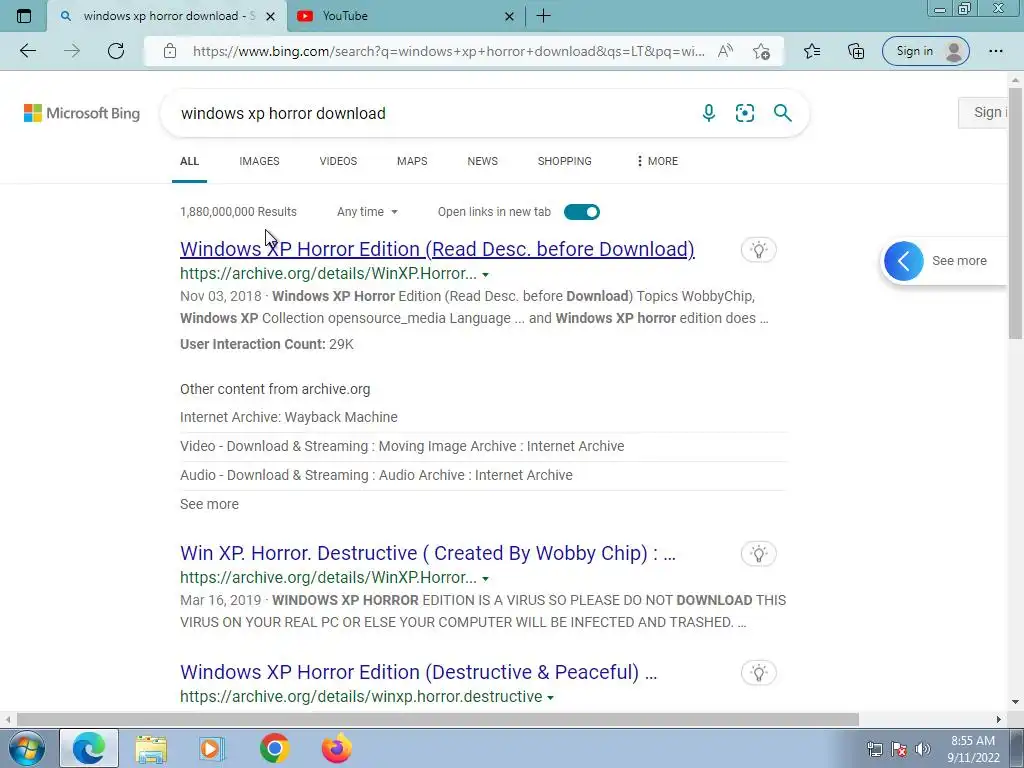Open volume control in system tray
The height and width of the screenshot is (768, 1024).
pos(923,749)
